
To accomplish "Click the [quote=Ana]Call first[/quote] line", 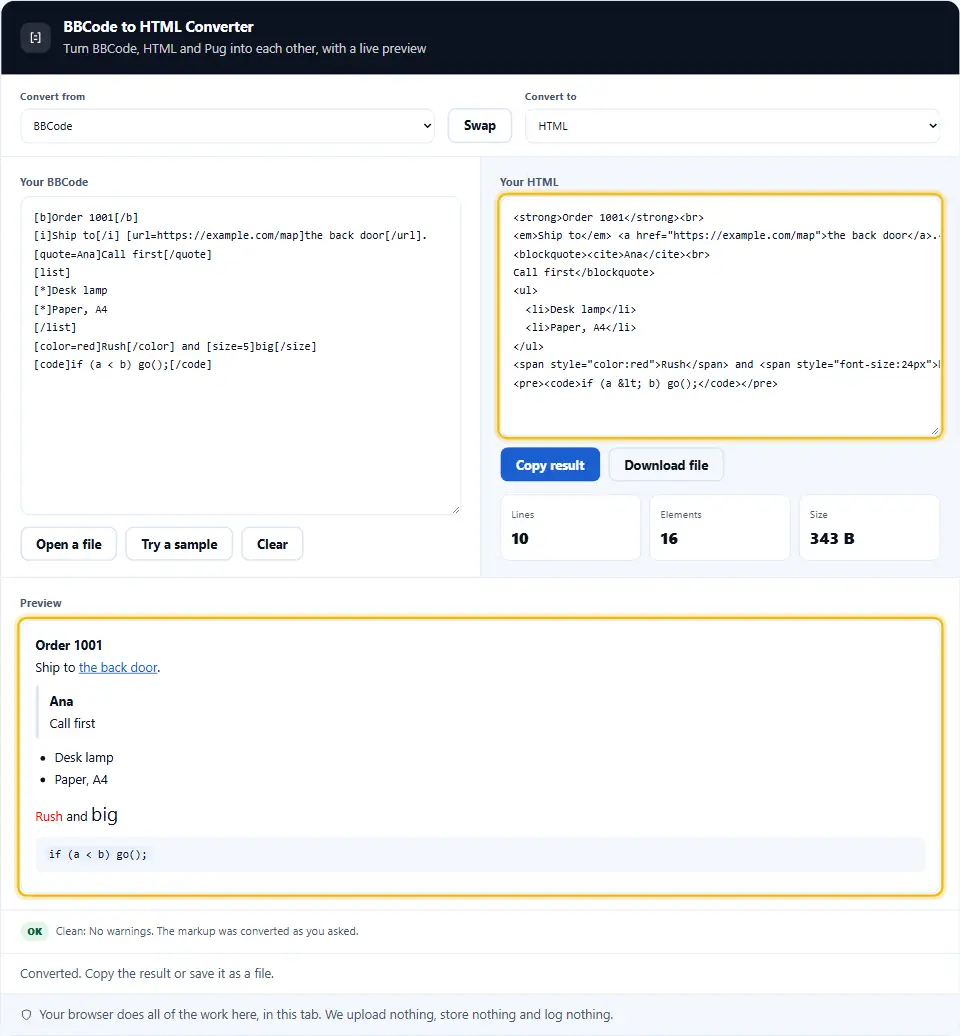I will tap(123, 254).
